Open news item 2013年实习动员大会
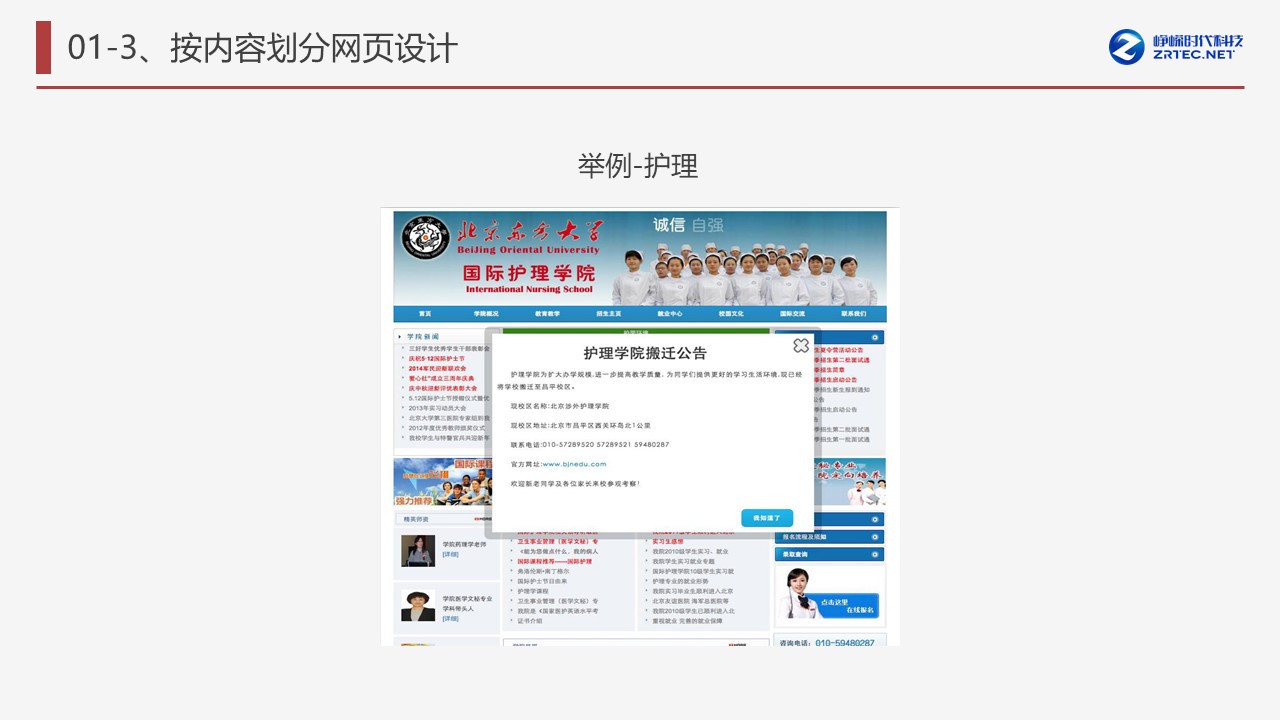1280x720 pixels. [438, 408]
